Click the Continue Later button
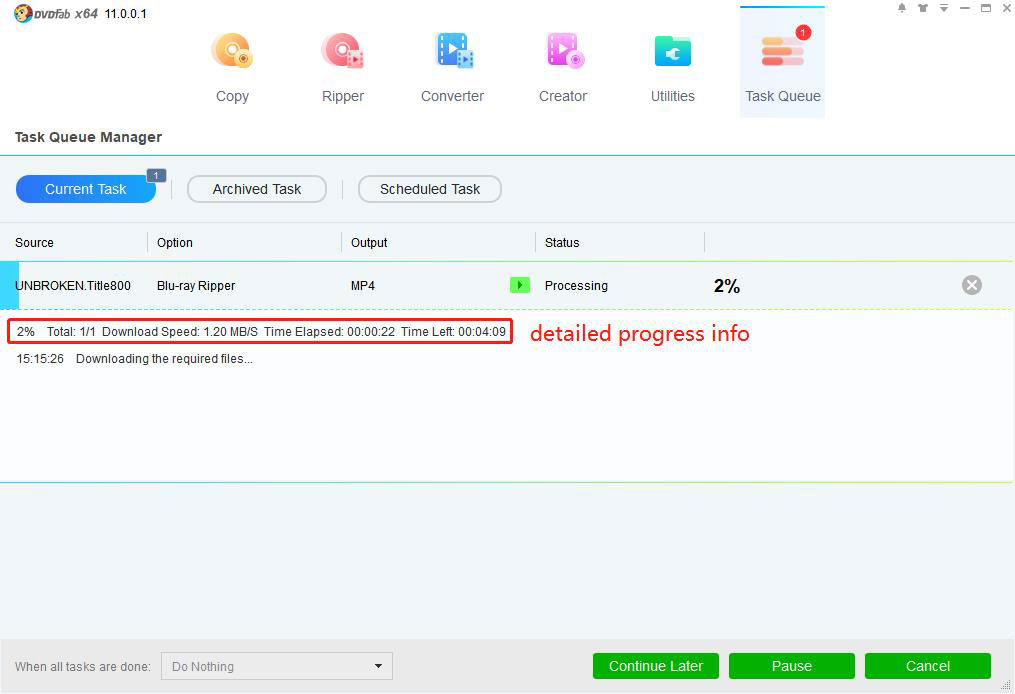The width and height of the screenshot is (1015, 694). point(656,666)
